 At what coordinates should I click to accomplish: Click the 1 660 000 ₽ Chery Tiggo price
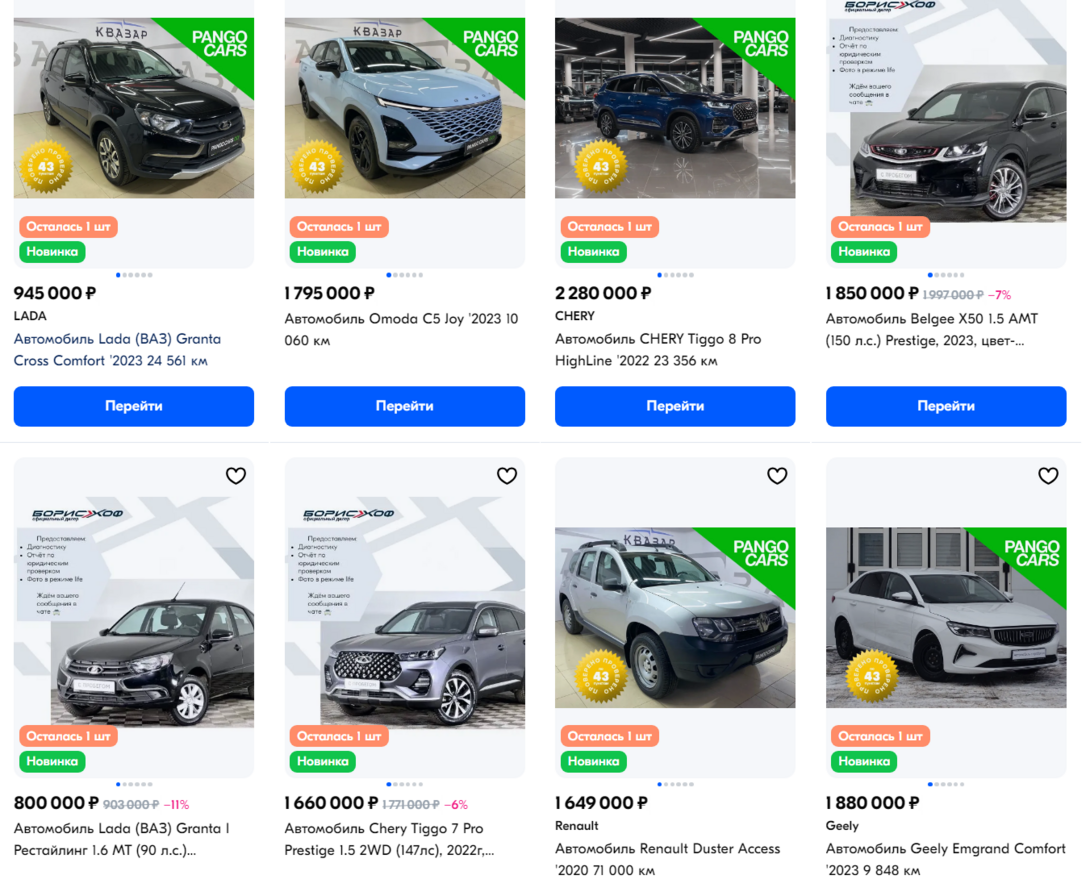click(330, 803)
